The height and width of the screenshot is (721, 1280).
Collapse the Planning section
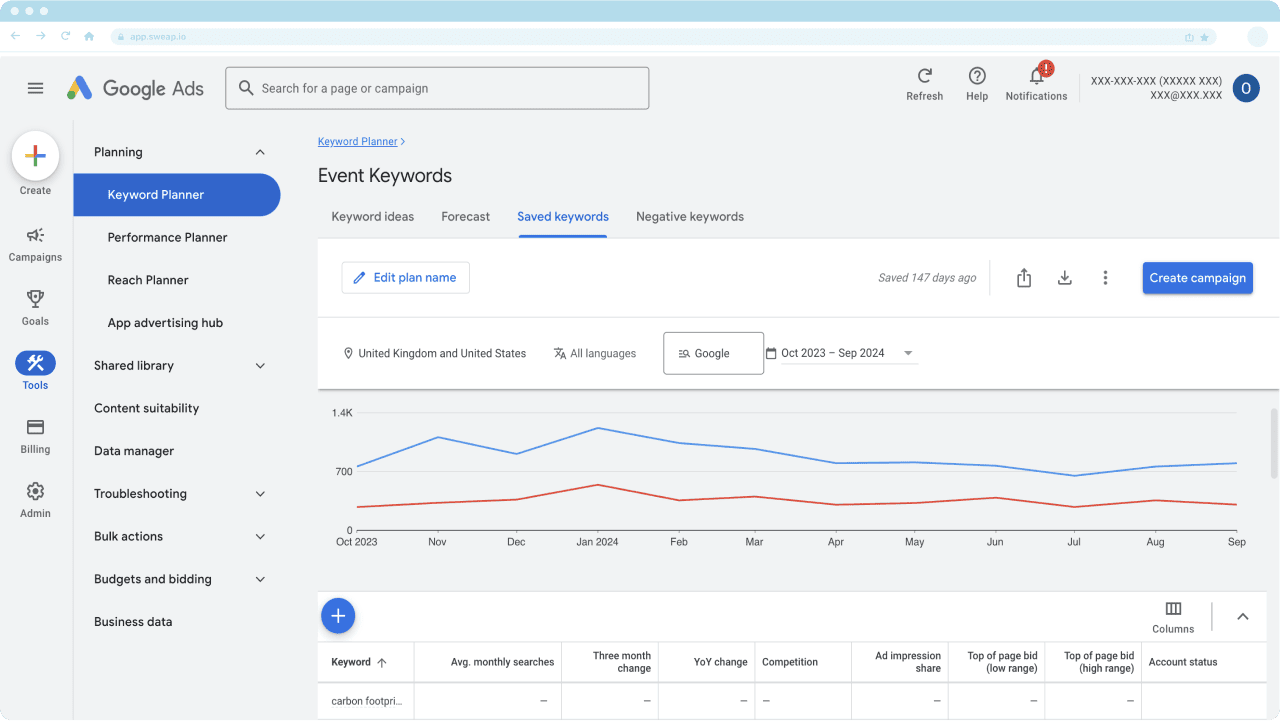click(260, 152)
